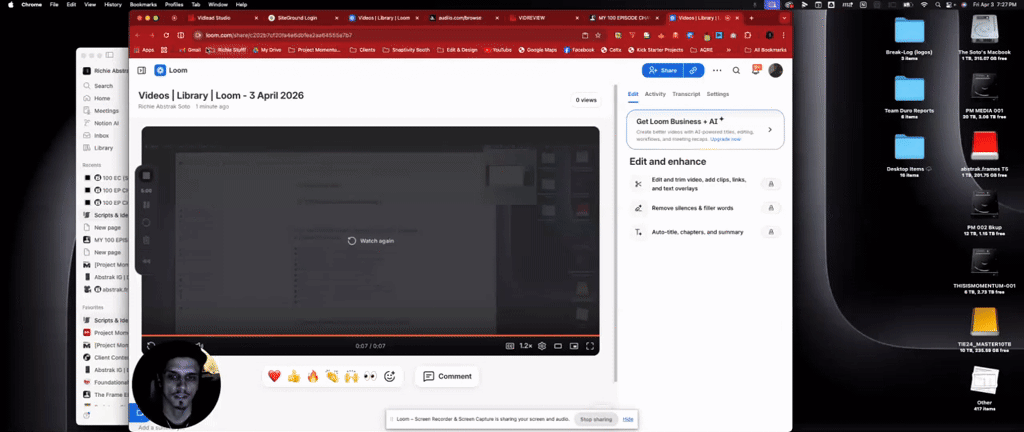The image size is (1024, 432).
Task: Bookmark this page with the star
Action: tap(598, 35)
